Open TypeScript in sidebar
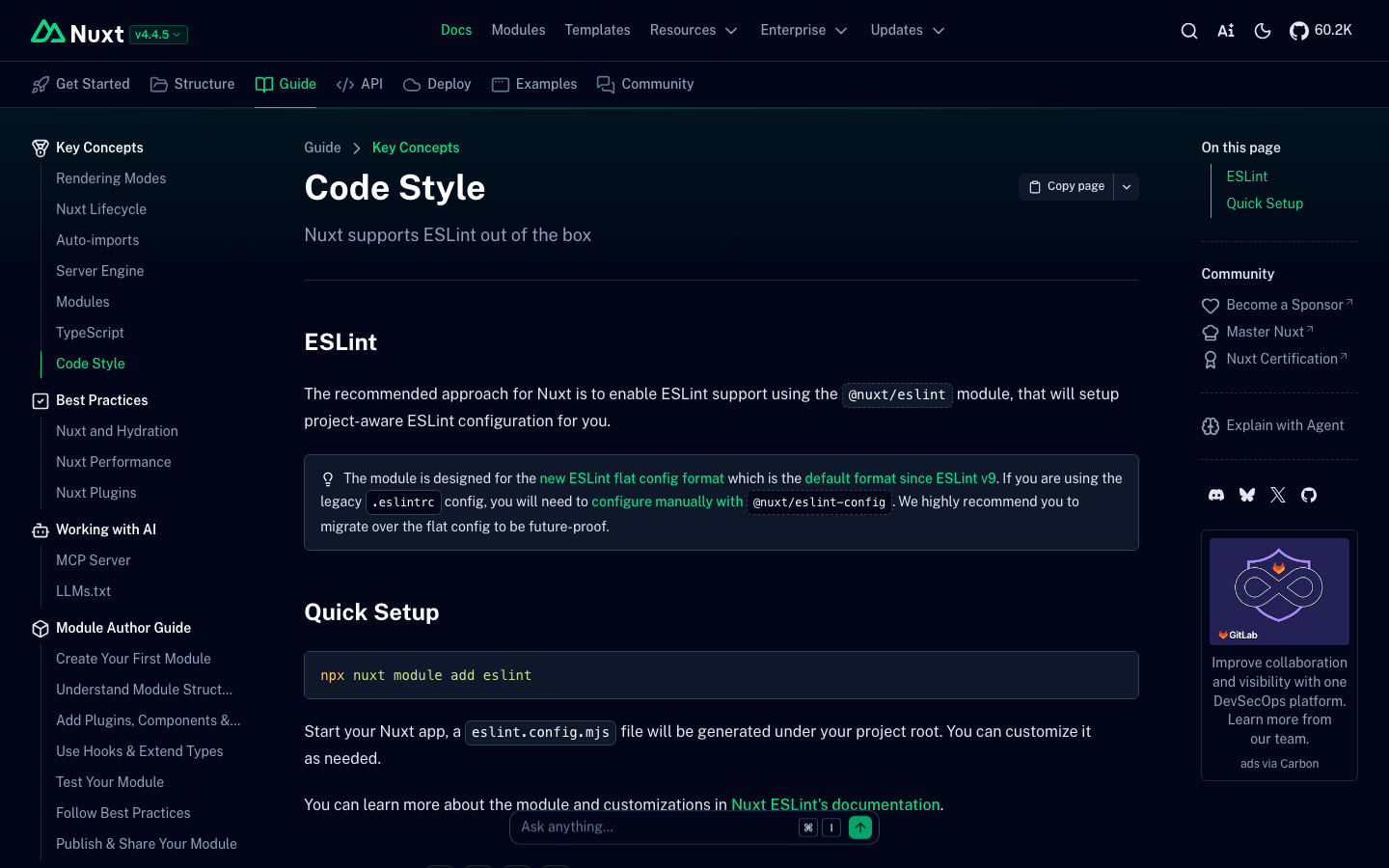 point(90,333)
